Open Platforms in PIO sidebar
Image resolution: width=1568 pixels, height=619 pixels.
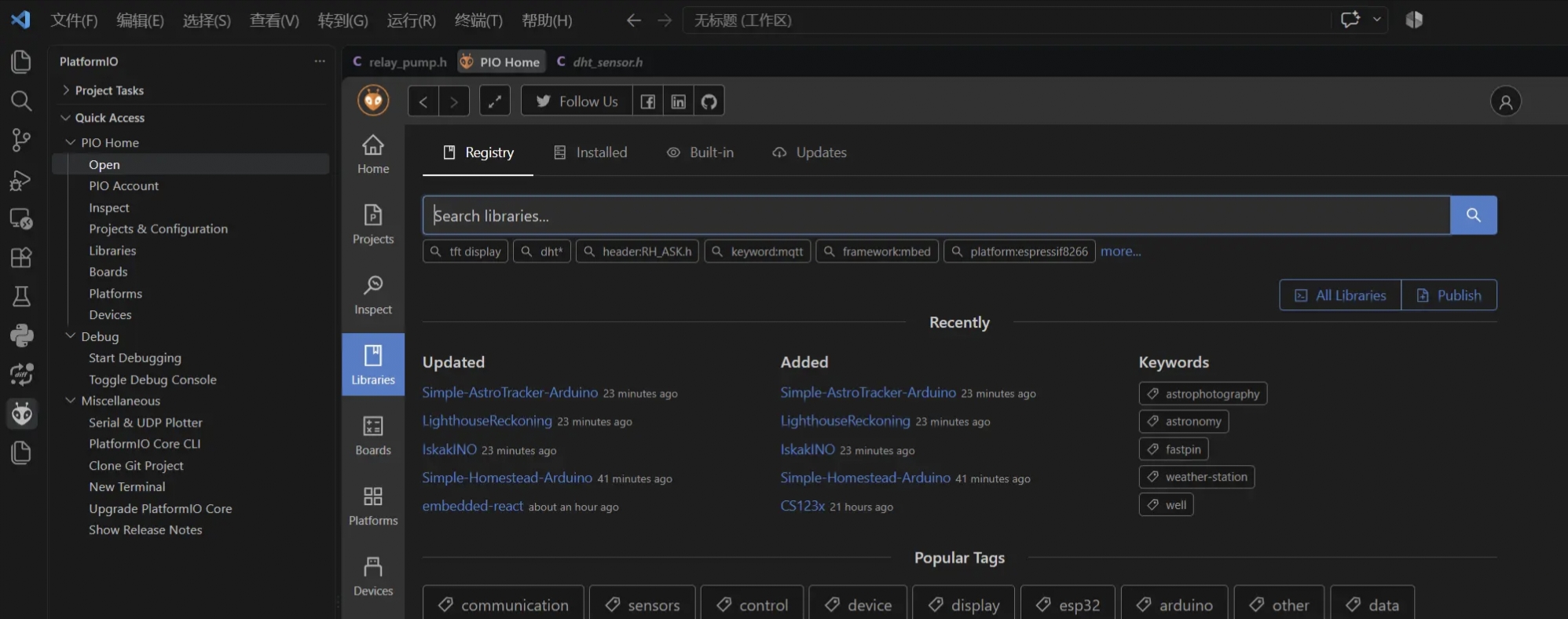[373, 506]
